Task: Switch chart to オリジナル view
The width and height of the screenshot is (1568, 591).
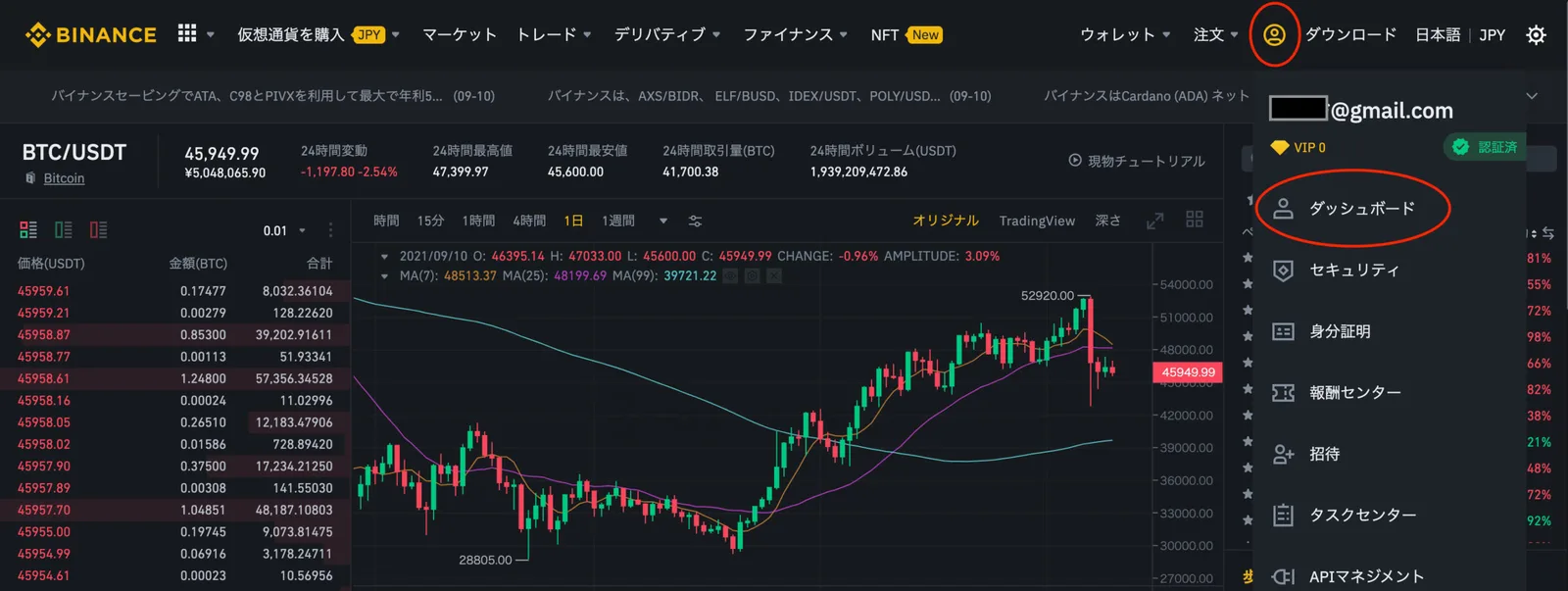Action: pyautogui.click(x=946, y=221)
